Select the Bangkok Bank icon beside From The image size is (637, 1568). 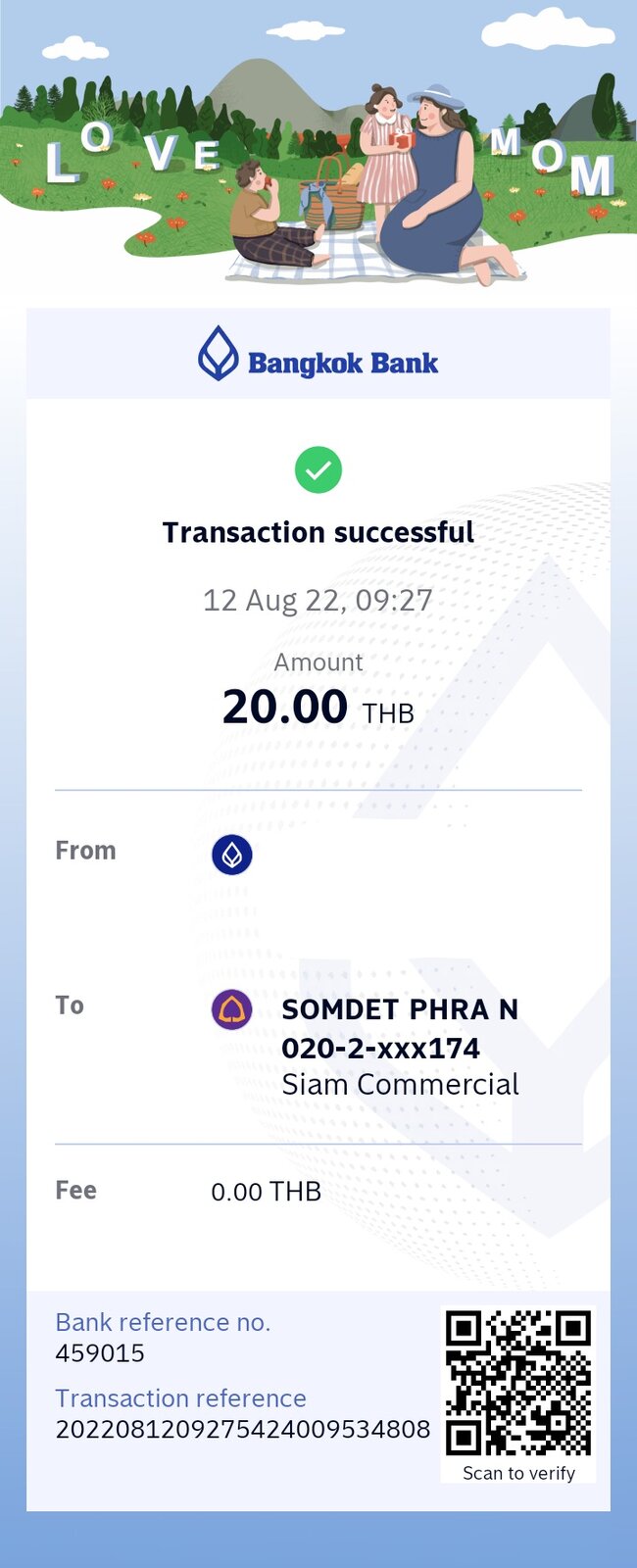pyautogui.click(x=232, y=855)
